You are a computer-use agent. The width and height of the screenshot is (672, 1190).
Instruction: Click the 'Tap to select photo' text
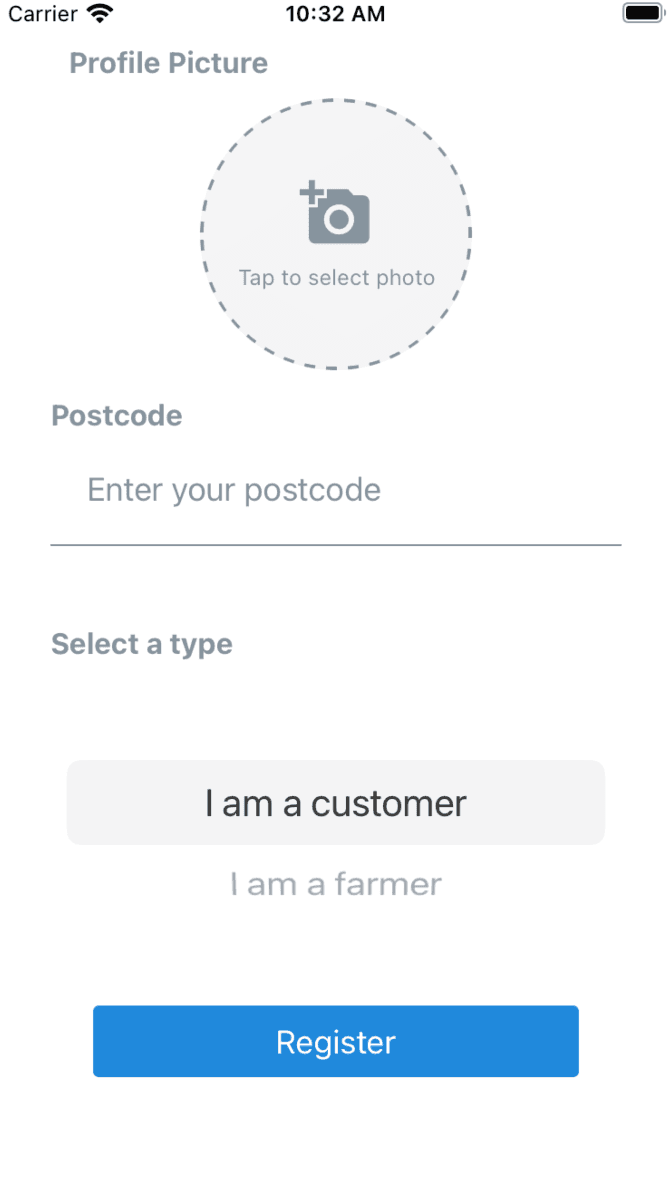pos(336,277)
